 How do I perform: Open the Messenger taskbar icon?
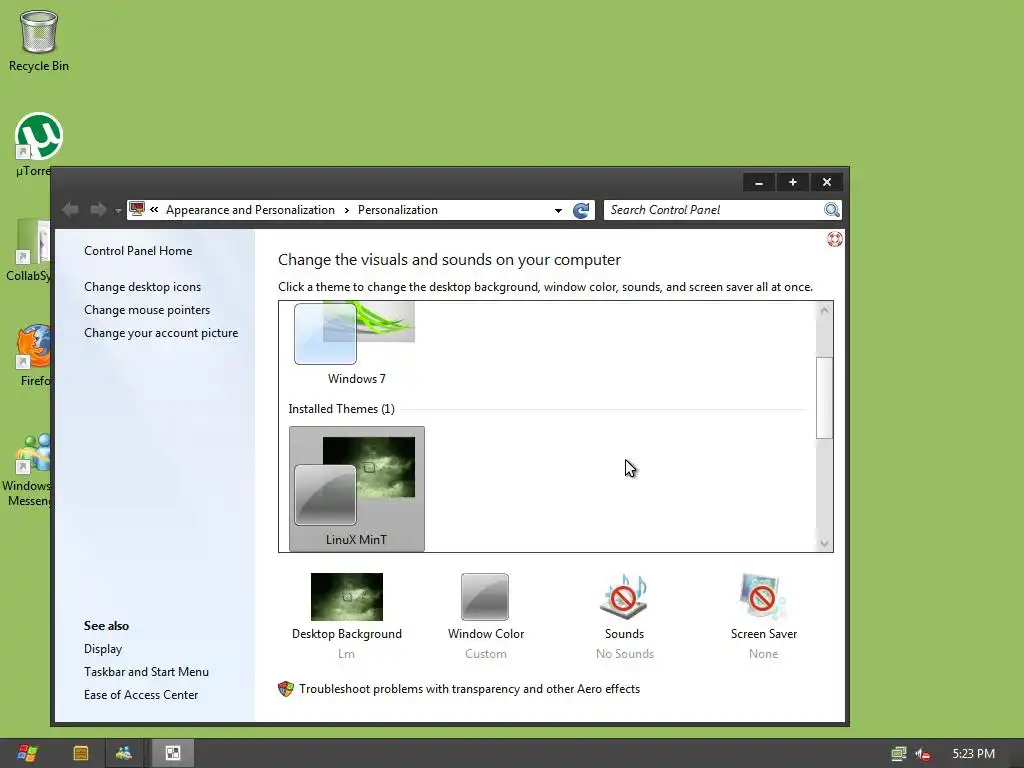pos(123,753)
